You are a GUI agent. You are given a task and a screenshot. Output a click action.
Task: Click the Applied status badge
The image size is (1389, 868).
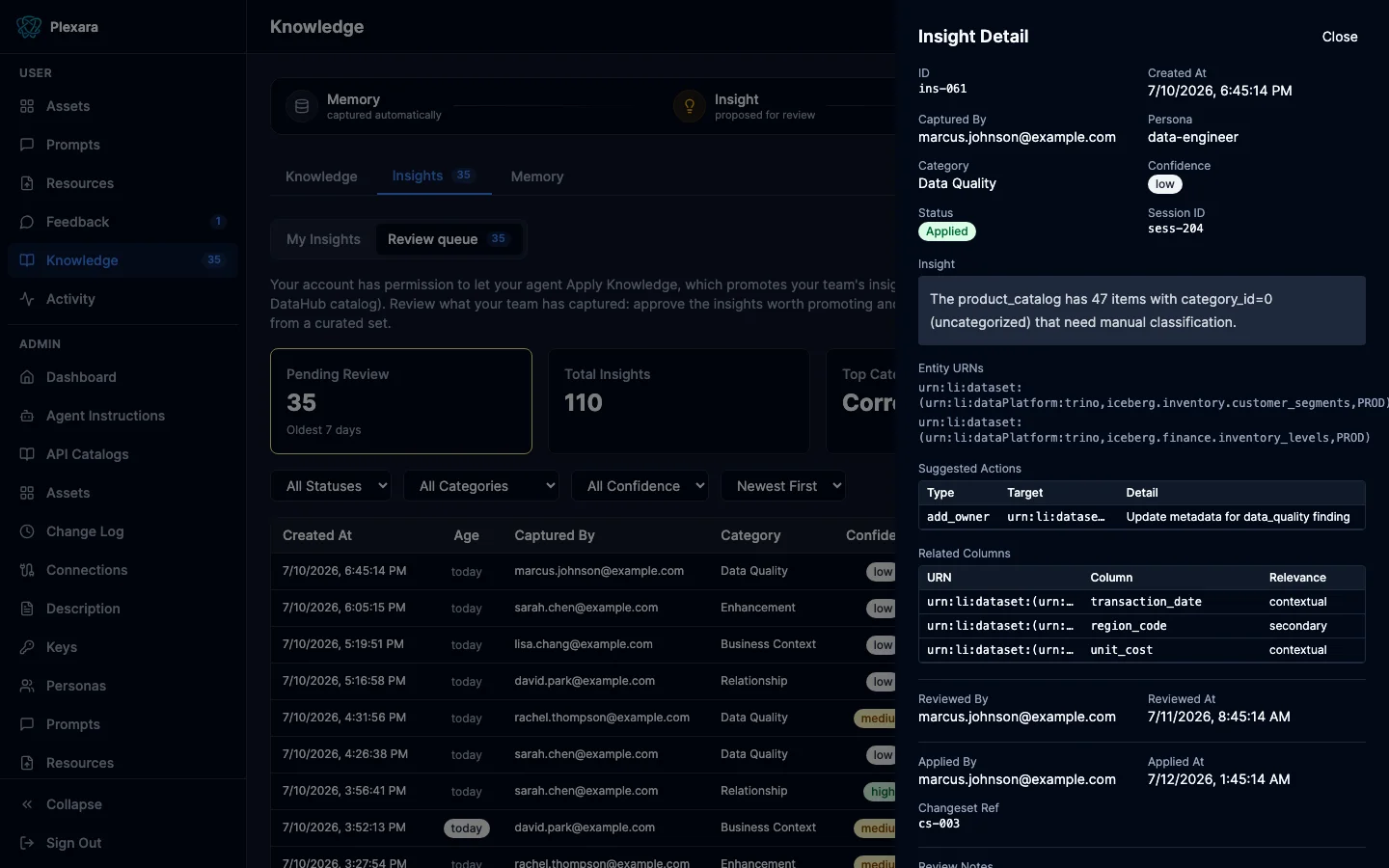pyautogui.click(x=947, y=231)
